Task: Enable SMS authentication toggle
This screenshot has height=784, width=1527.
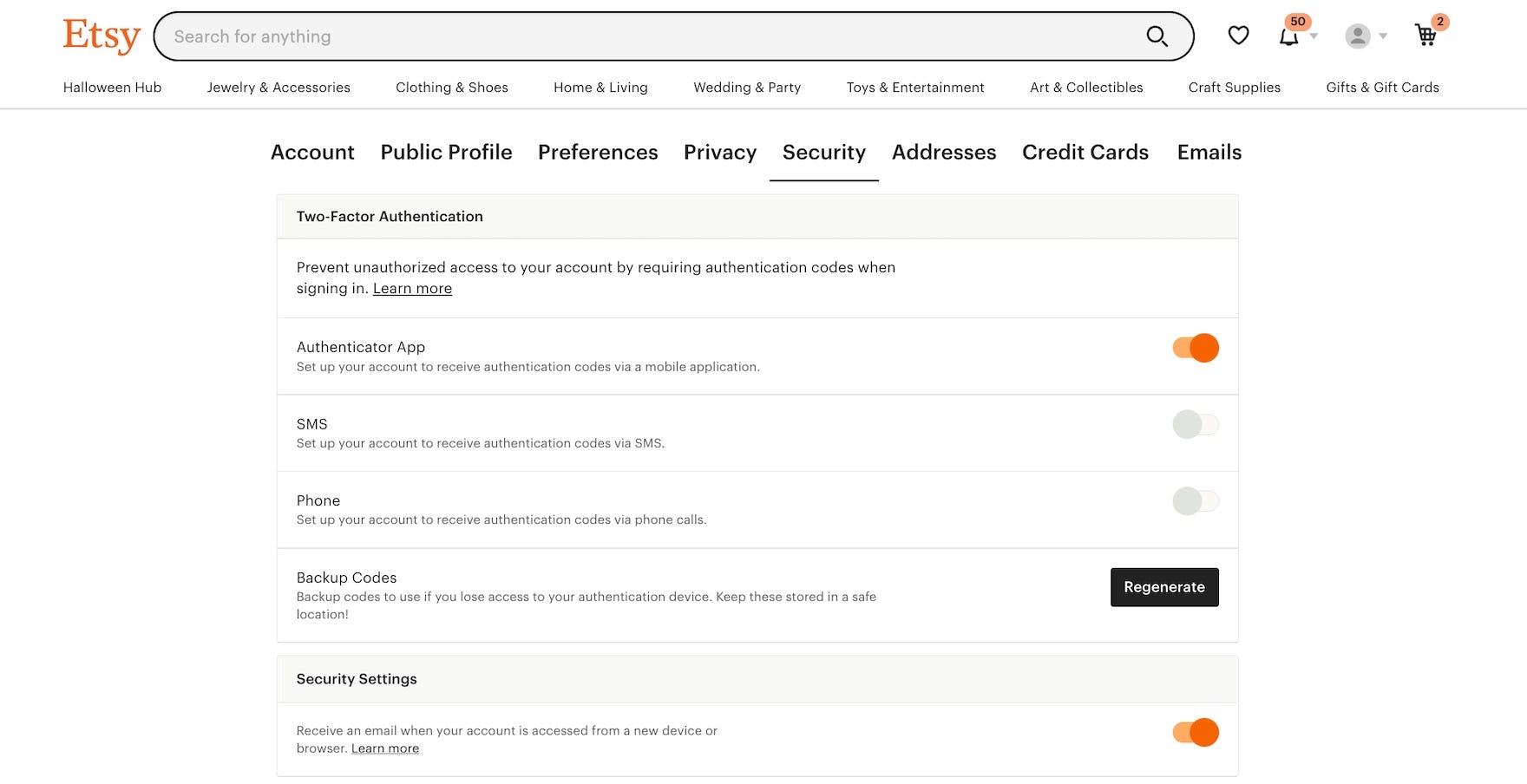Action: [1195, 424]
